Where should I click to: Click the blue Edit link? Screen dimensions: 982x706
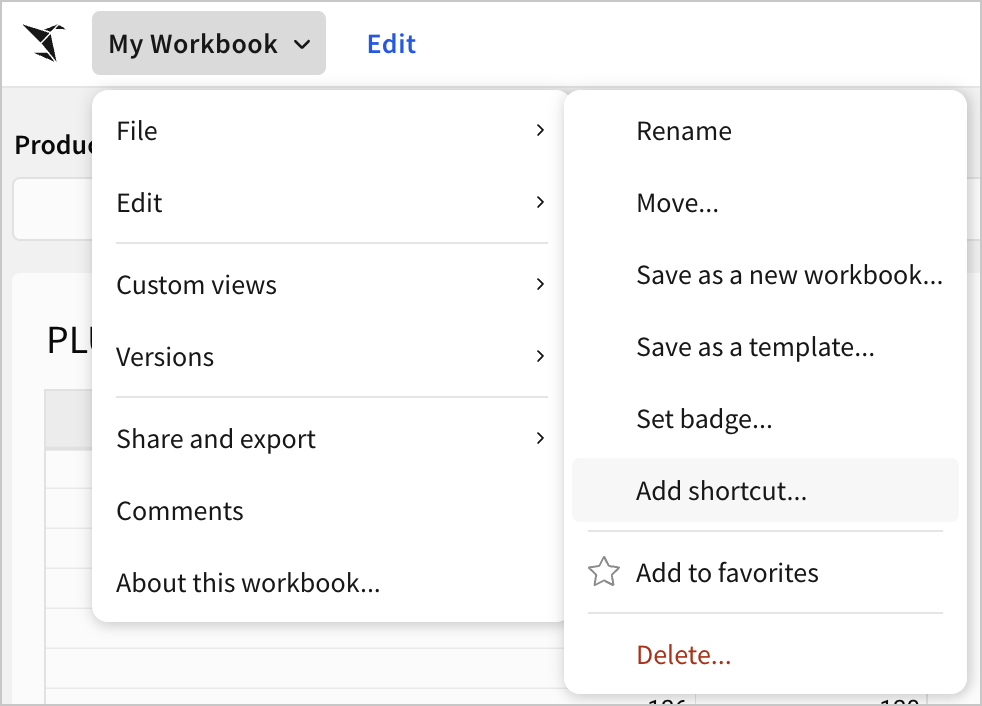pos(391,44)
